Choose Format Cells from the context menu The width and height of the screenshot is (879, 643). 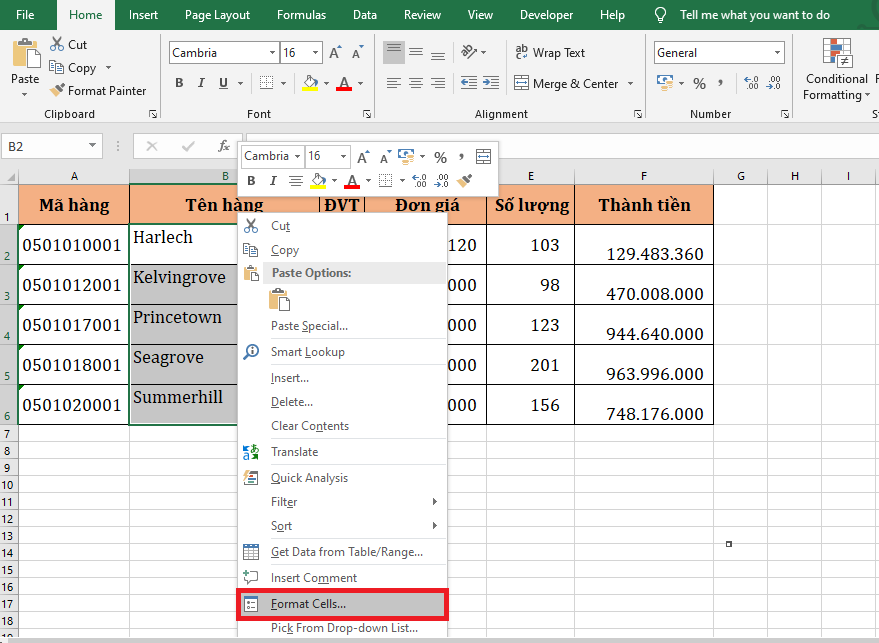pos(308,604)
